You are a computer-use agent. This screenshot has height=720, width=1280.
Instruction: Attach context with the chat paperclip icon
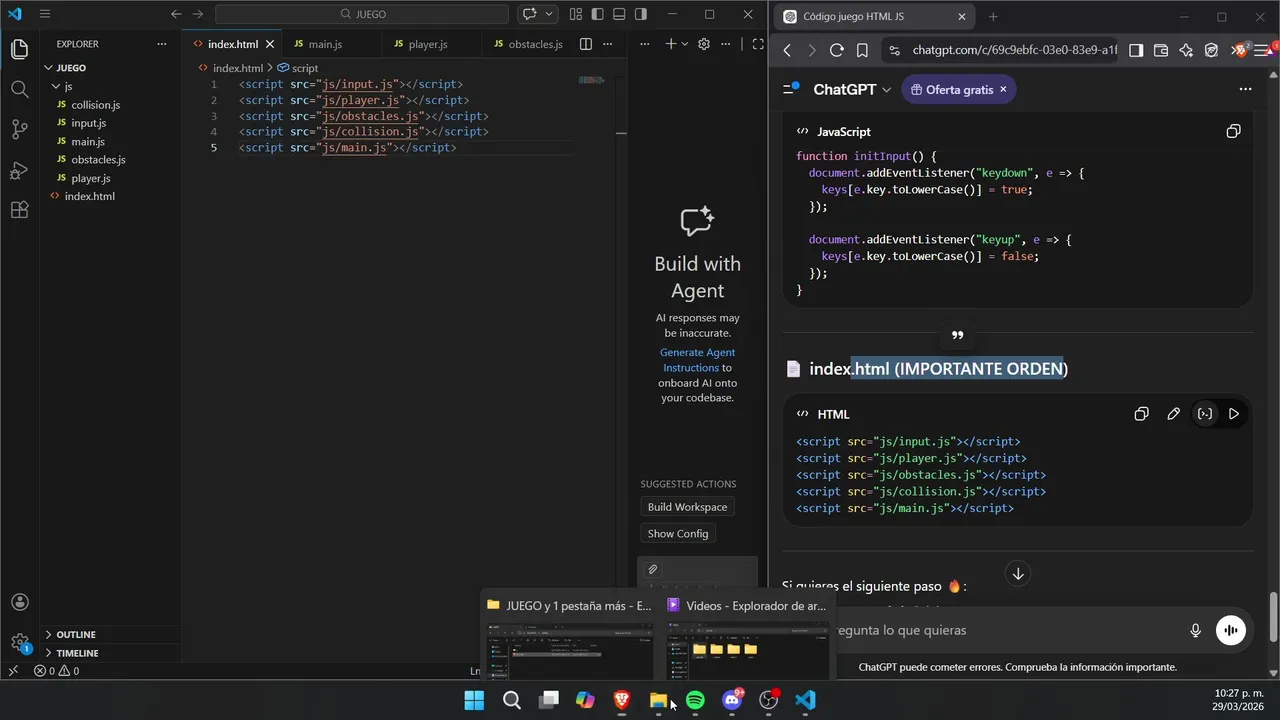(652, 569)
